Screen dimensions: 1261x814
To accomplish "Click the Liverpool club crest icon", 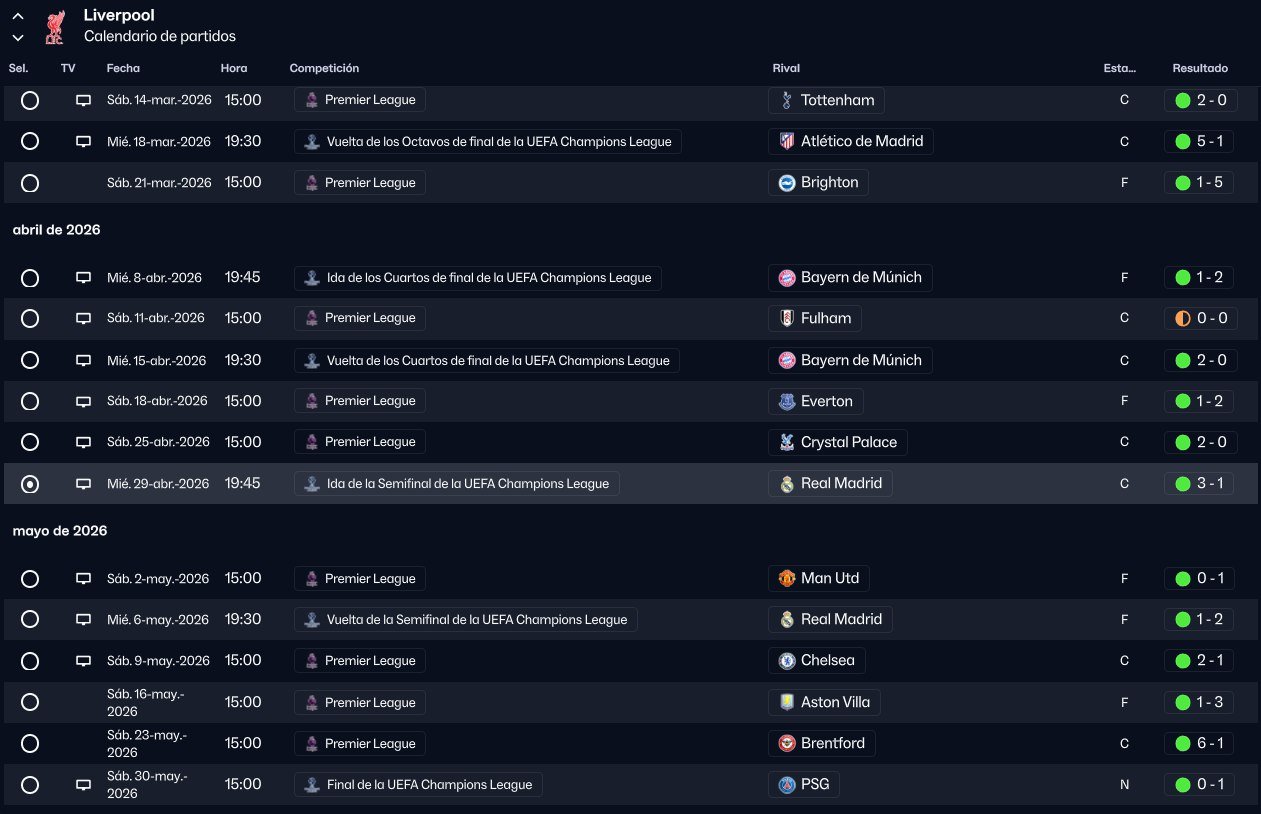I will point(54,27).
